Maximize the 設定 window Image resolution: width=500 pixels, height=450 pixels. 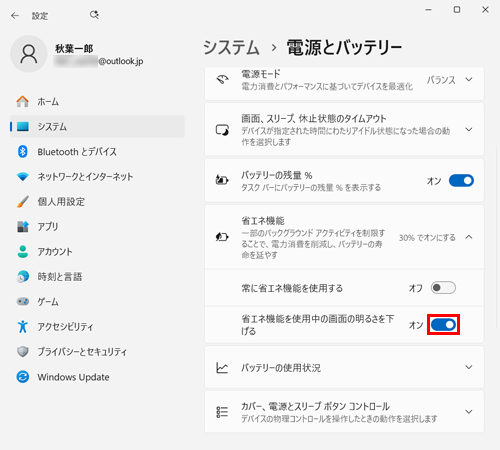pyautogui.click(x=457, y=10)
